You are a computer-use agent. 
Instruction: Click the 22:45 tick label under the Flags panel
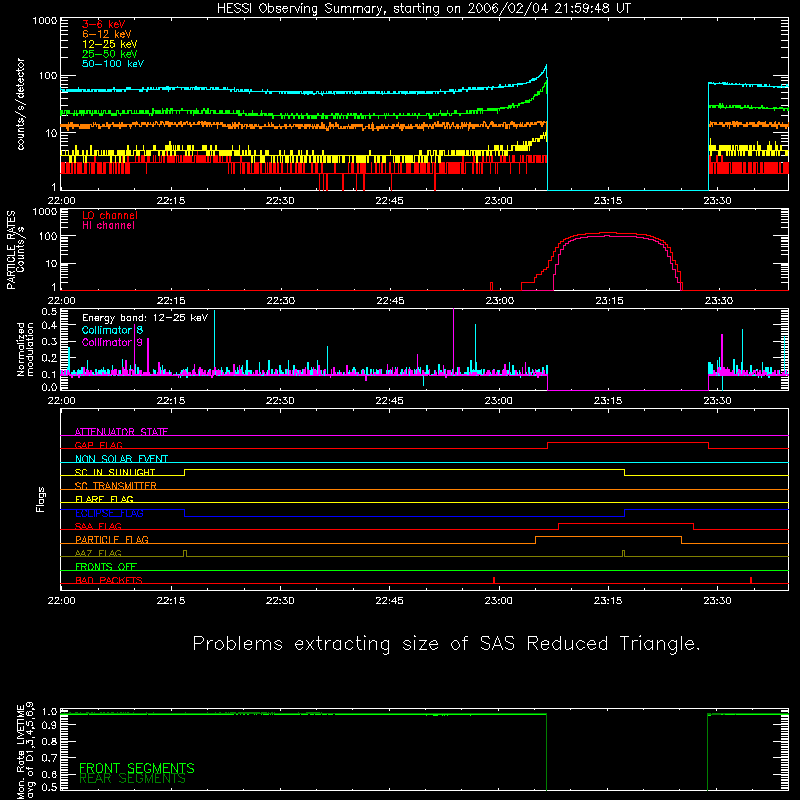(389, 601)
